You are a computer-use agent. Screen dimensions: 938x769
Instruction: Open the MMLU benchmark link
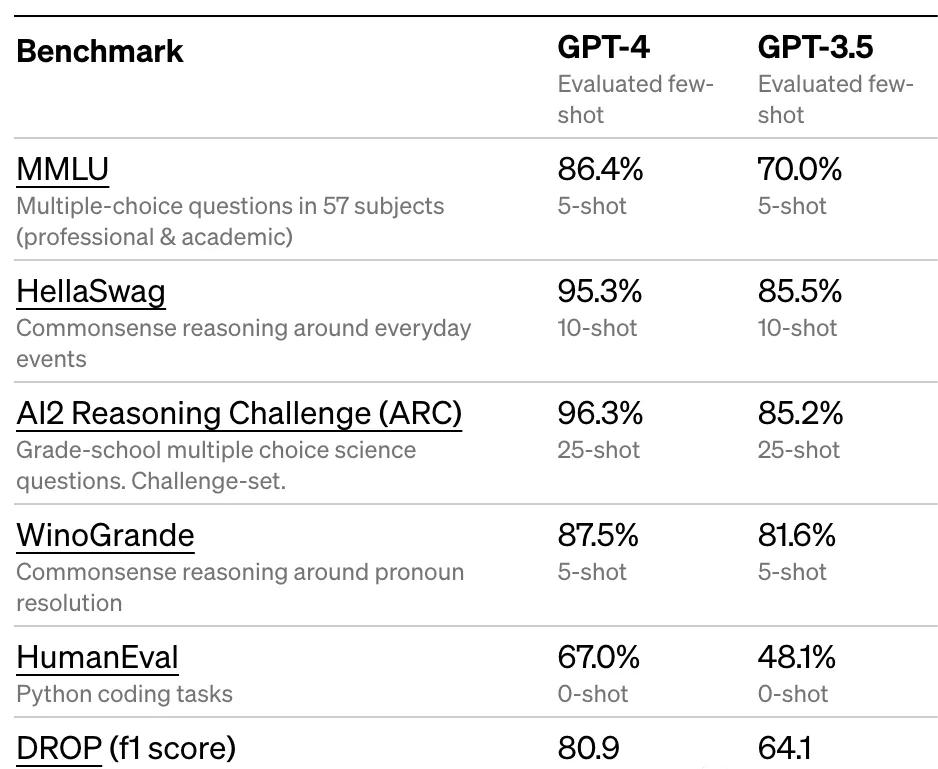(x=63, y=169)
